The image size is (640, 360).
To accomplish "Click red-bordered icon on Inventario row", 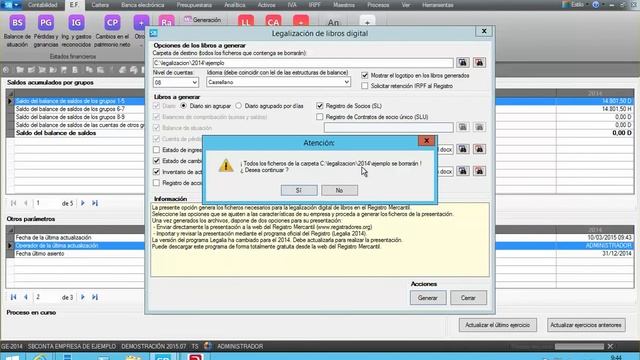I will pyautogui.click(x=479, y=171).
